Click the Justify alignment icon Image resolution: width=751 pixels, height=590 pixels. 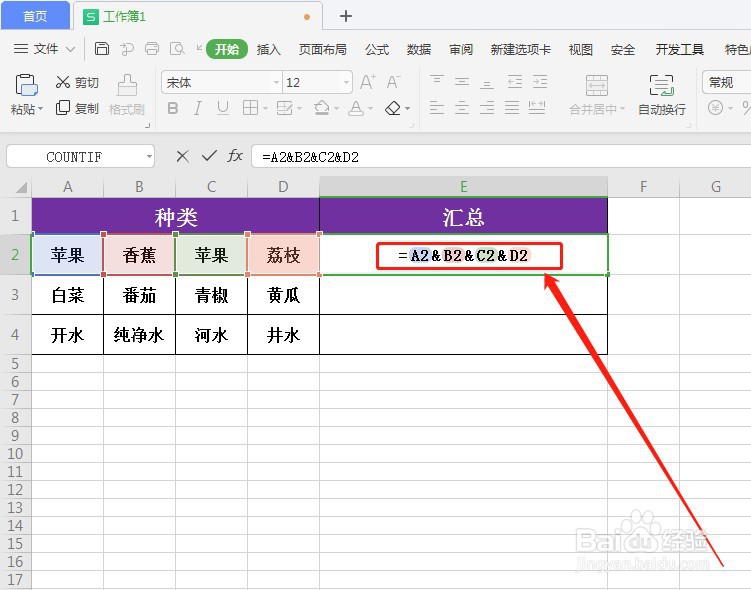(x=512, y=108)
